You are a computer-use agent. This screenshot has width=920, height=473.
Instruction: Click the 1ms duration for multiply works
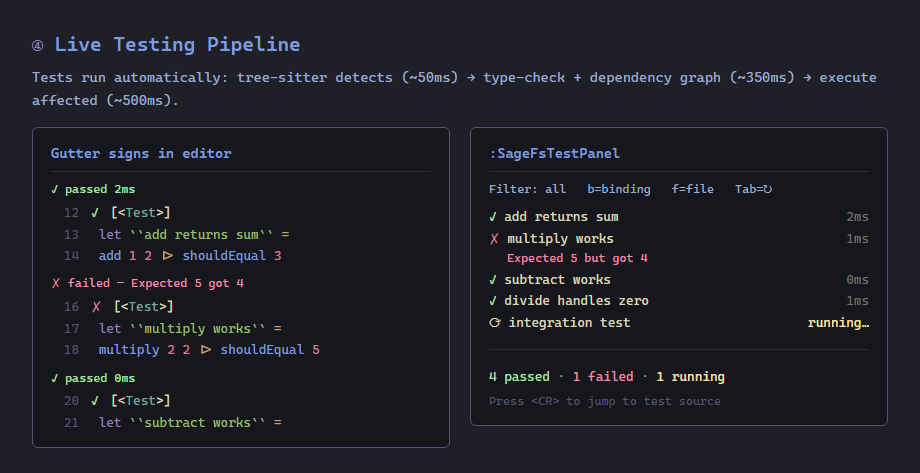[857, 239]
